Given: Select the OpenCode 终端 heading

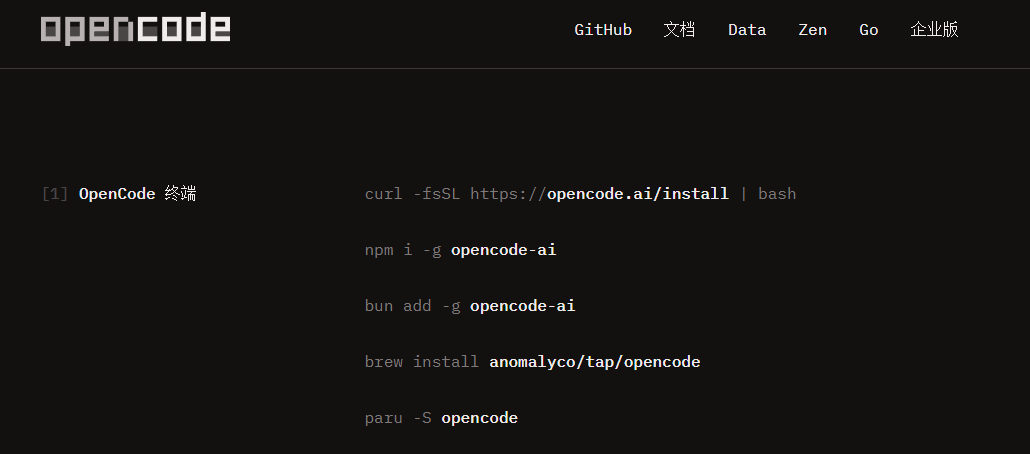Looking at the screenshot, I should click(x=137, y=194).
